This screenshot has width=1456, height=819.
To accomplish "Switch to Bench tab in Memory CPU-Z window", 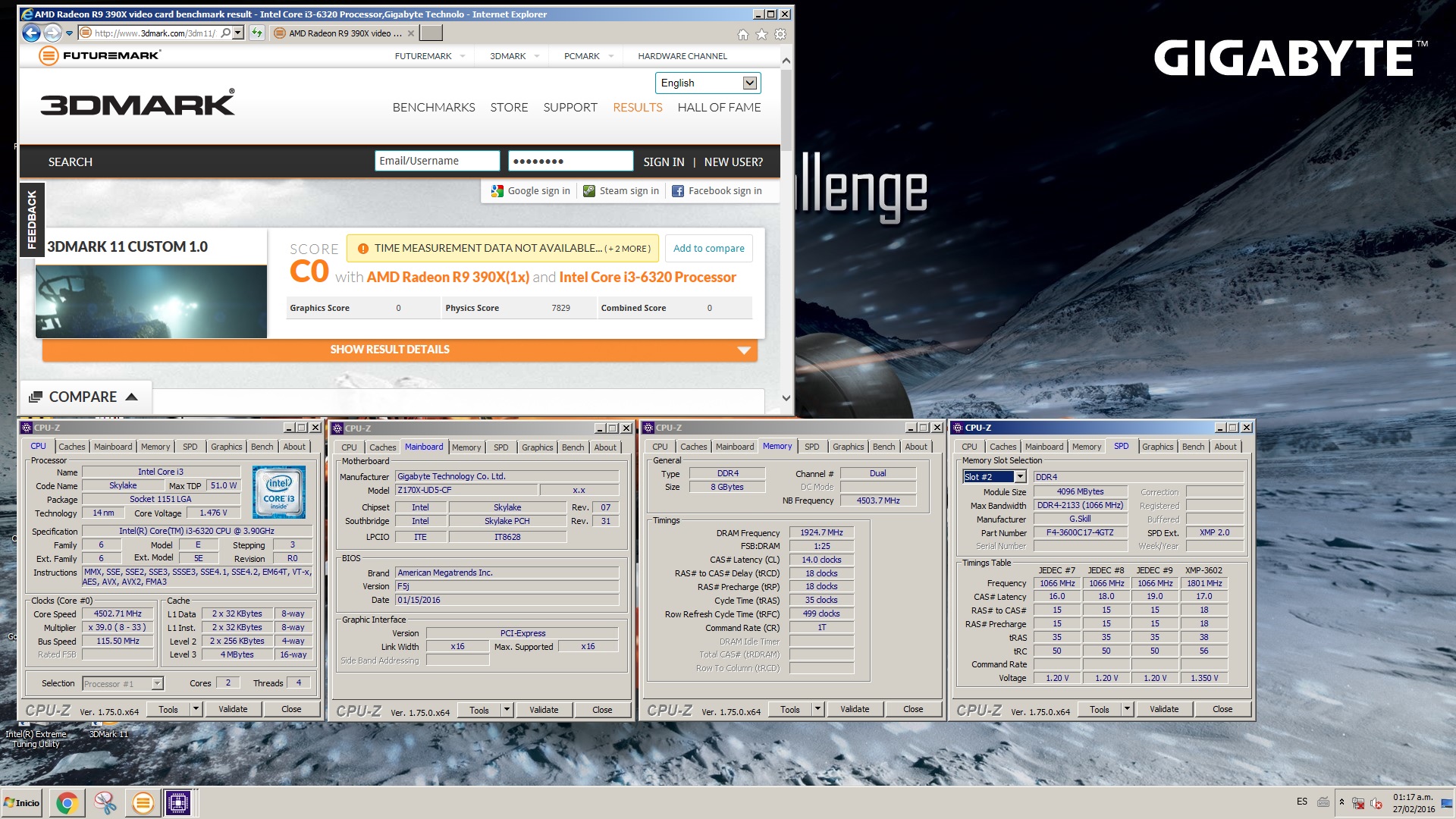I will coord(883,447).
